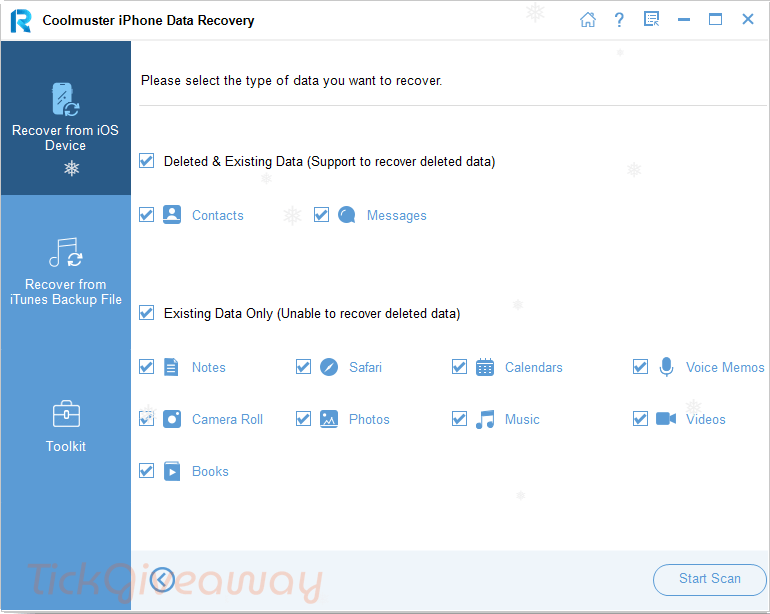Click the phone recovery icon in sidebar
The height and width of the screenshot is (614, 770).
[x=65, y=99]
